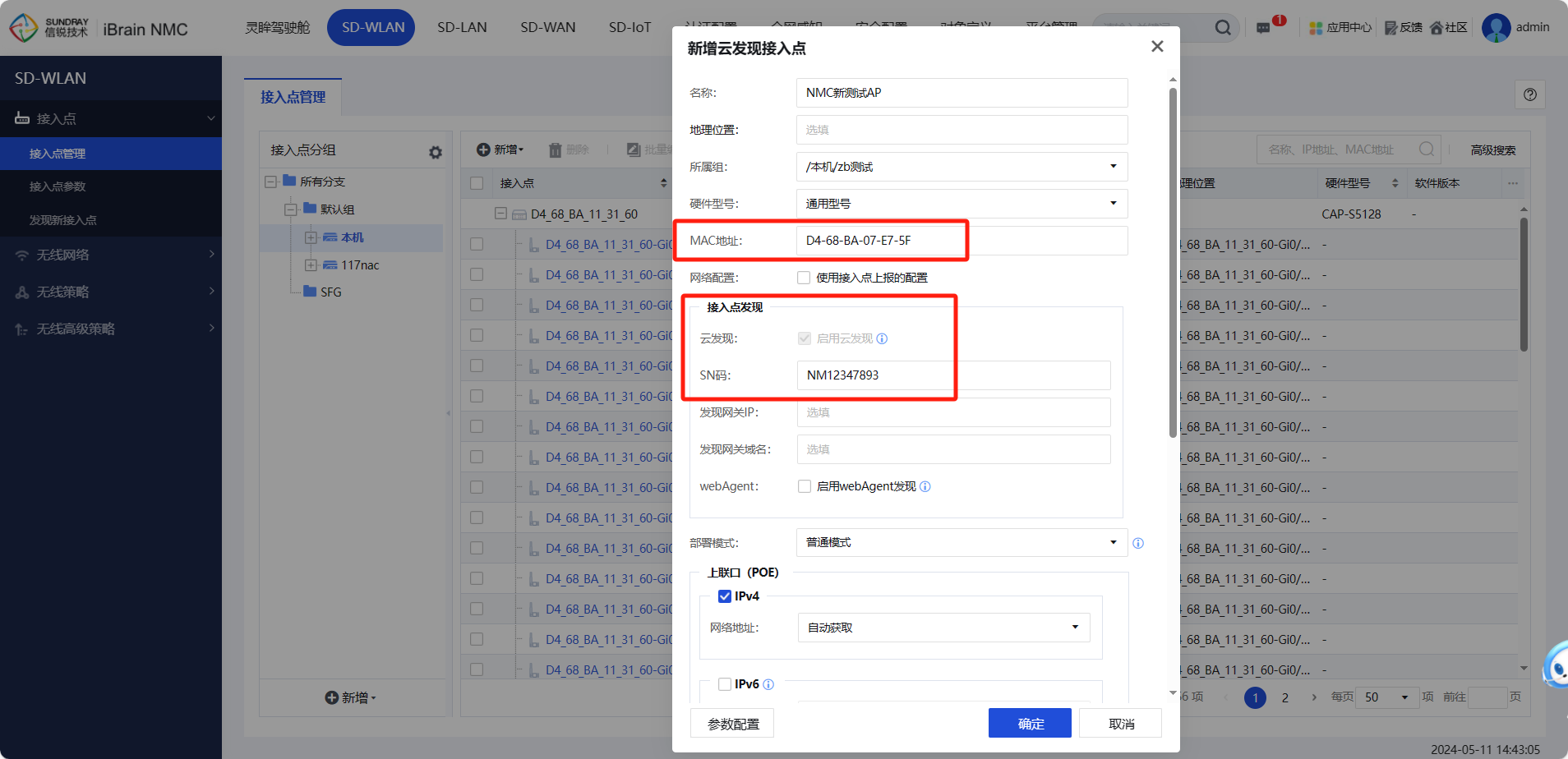Go to next page arrow
The width and height of the screenshot is (1568, 759).
pos(1314,697)
